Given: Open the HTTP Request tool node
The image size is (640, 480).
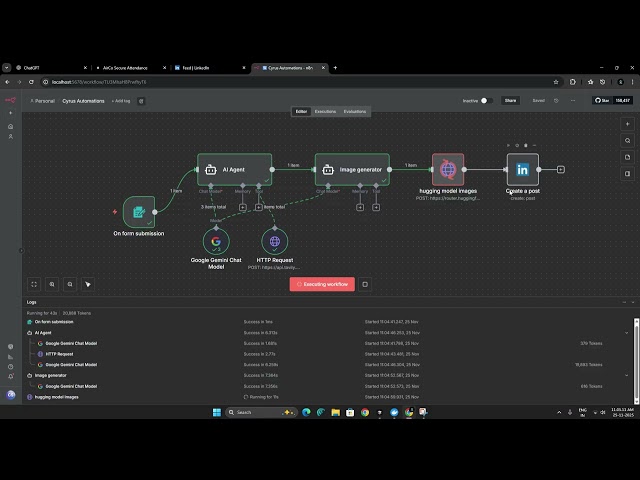Looking at the screenshot, I should click(x=275, y=241).
